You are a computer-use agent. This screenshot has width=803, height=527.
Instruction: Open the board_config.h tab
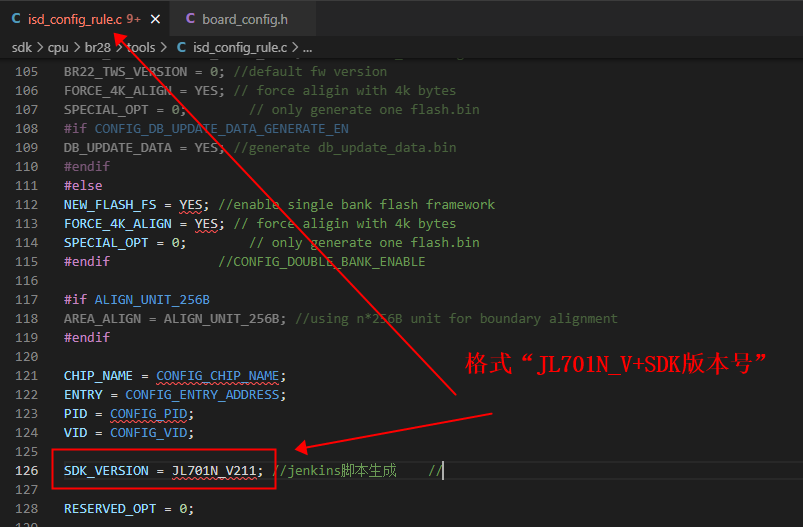pos(245,19)
